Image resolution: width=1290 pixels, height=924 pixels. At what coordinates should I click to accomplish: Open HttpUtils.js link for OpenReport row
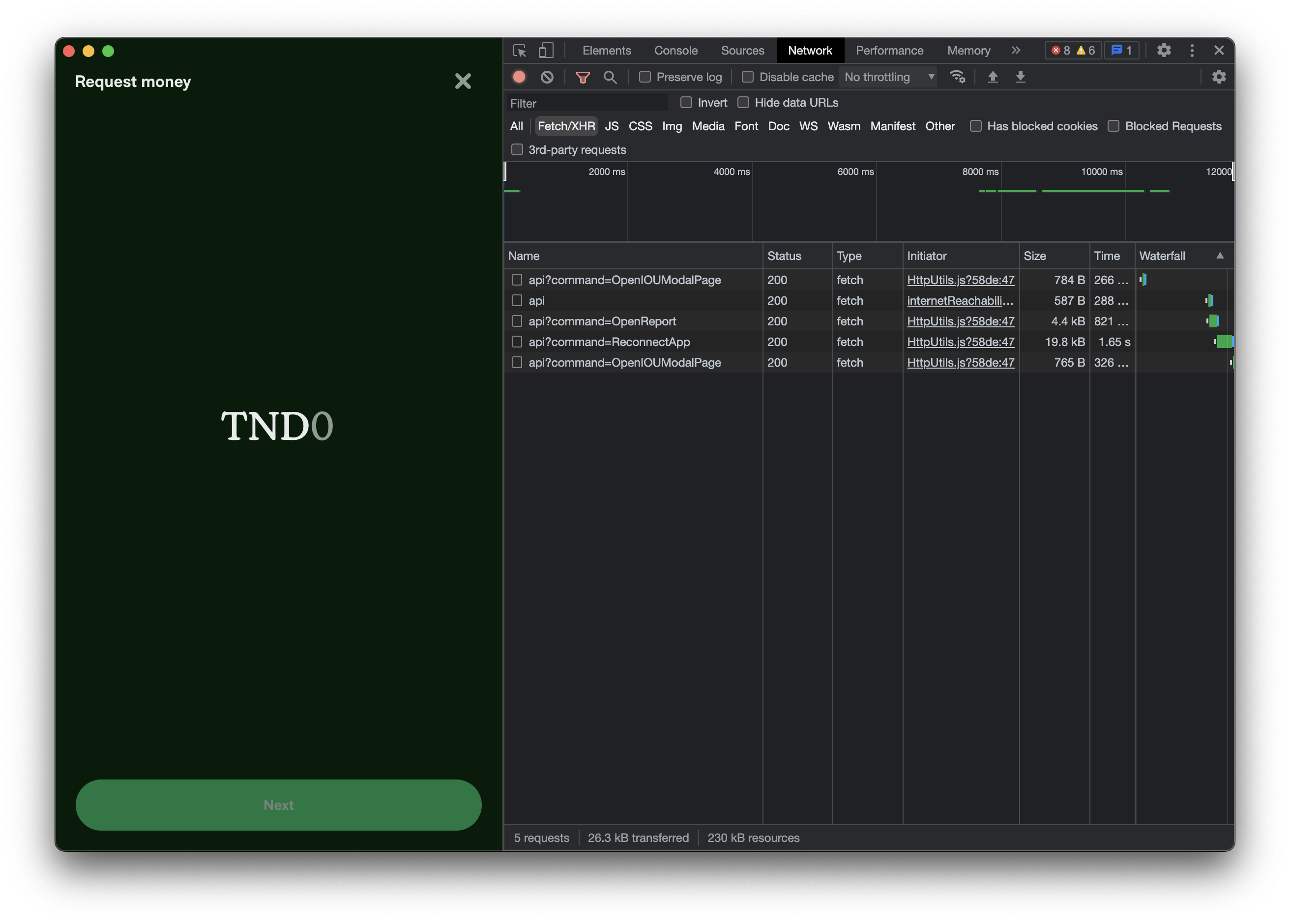[x=960, y=321]
